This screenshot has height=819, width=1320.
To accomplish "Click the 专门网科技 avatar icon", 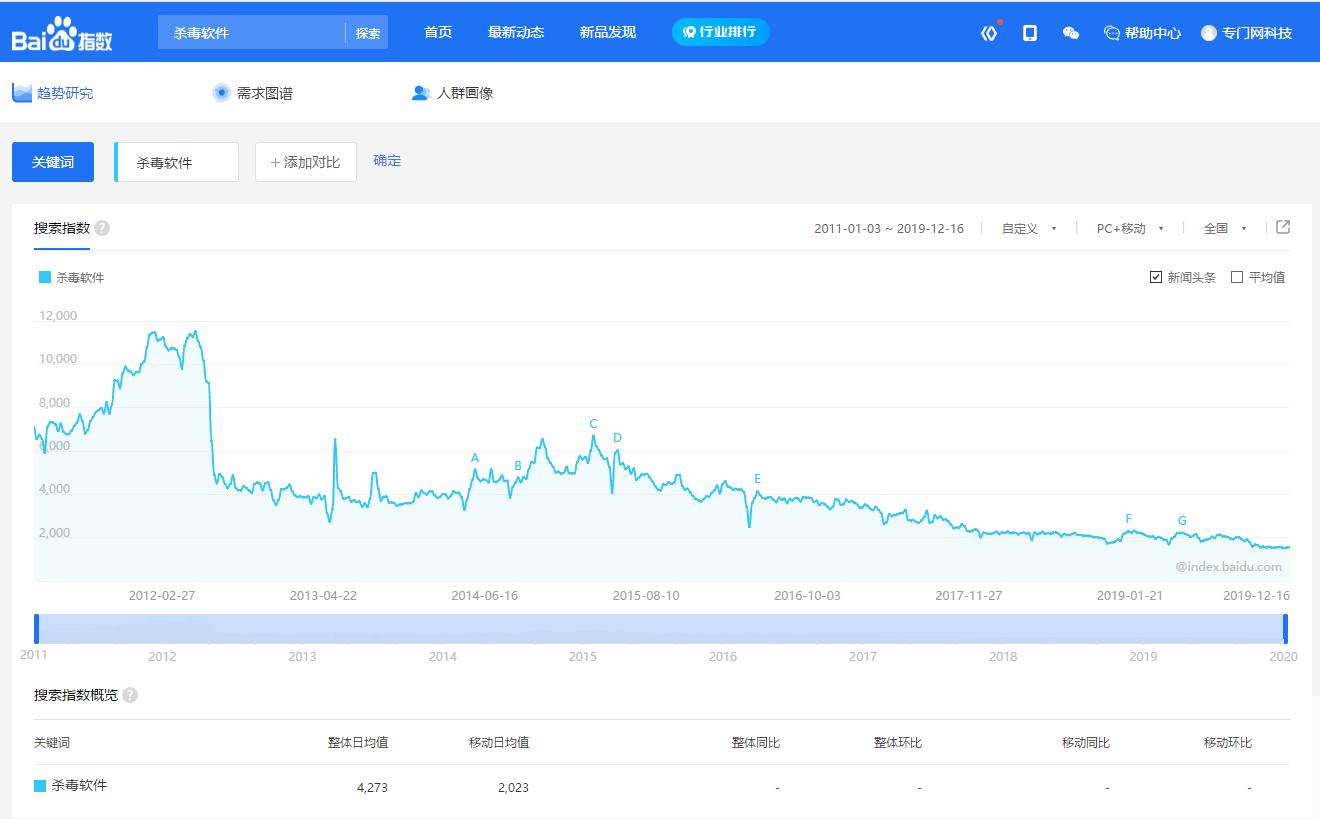I will tap(1208, 33).
